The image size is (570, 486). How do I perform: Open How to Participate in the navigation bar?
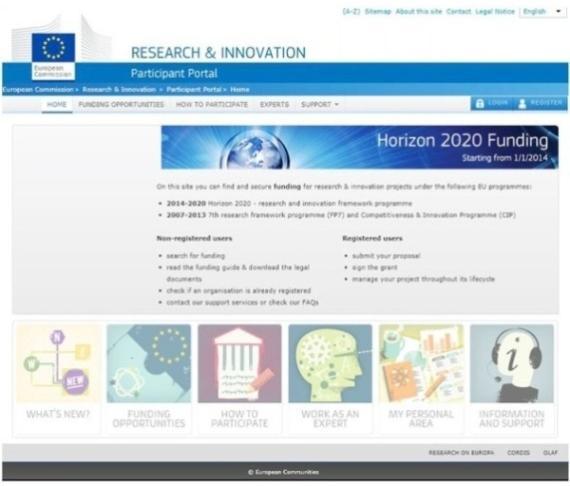pyautogui.click(x=212, y=104)
